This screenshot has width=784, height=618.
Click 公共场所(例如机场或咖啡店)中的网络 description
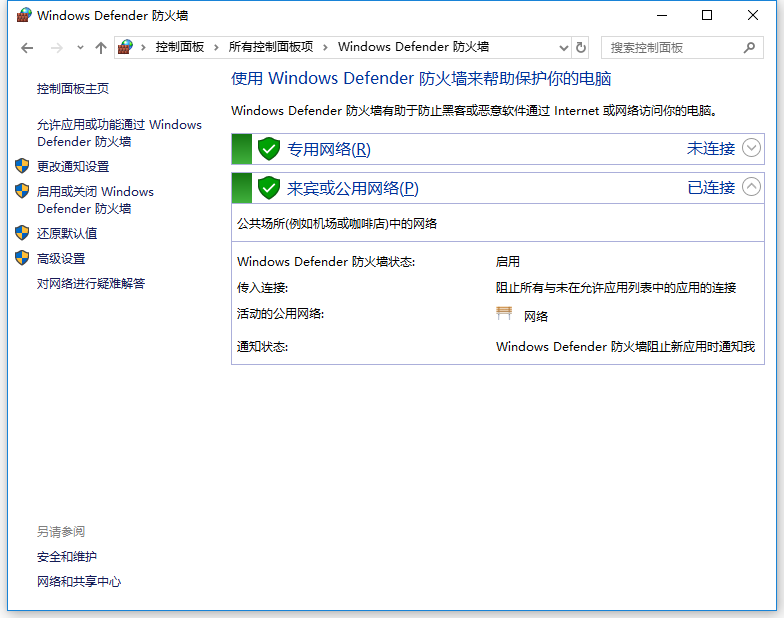337,224
